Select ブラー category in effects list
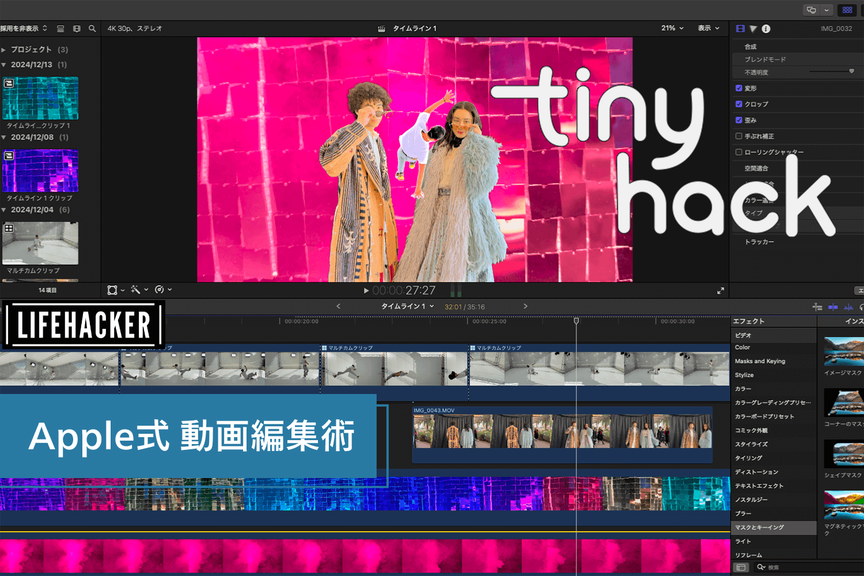Screen dimensions: 864x576 click(743, 513)
